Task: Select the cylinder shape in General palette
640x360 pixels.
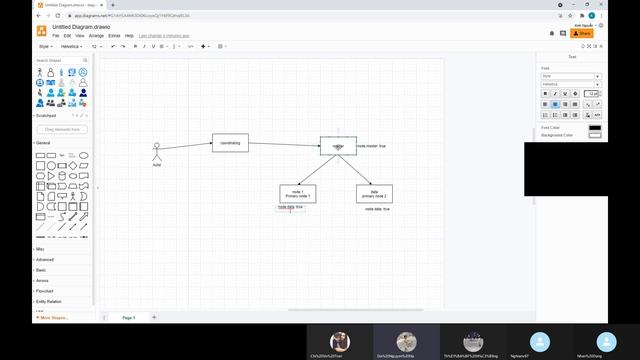Action: (62, 176)
